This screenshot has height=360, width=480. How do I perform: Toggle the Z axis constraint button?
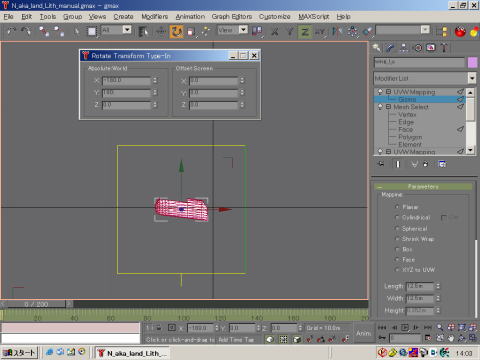pos(305,32)
